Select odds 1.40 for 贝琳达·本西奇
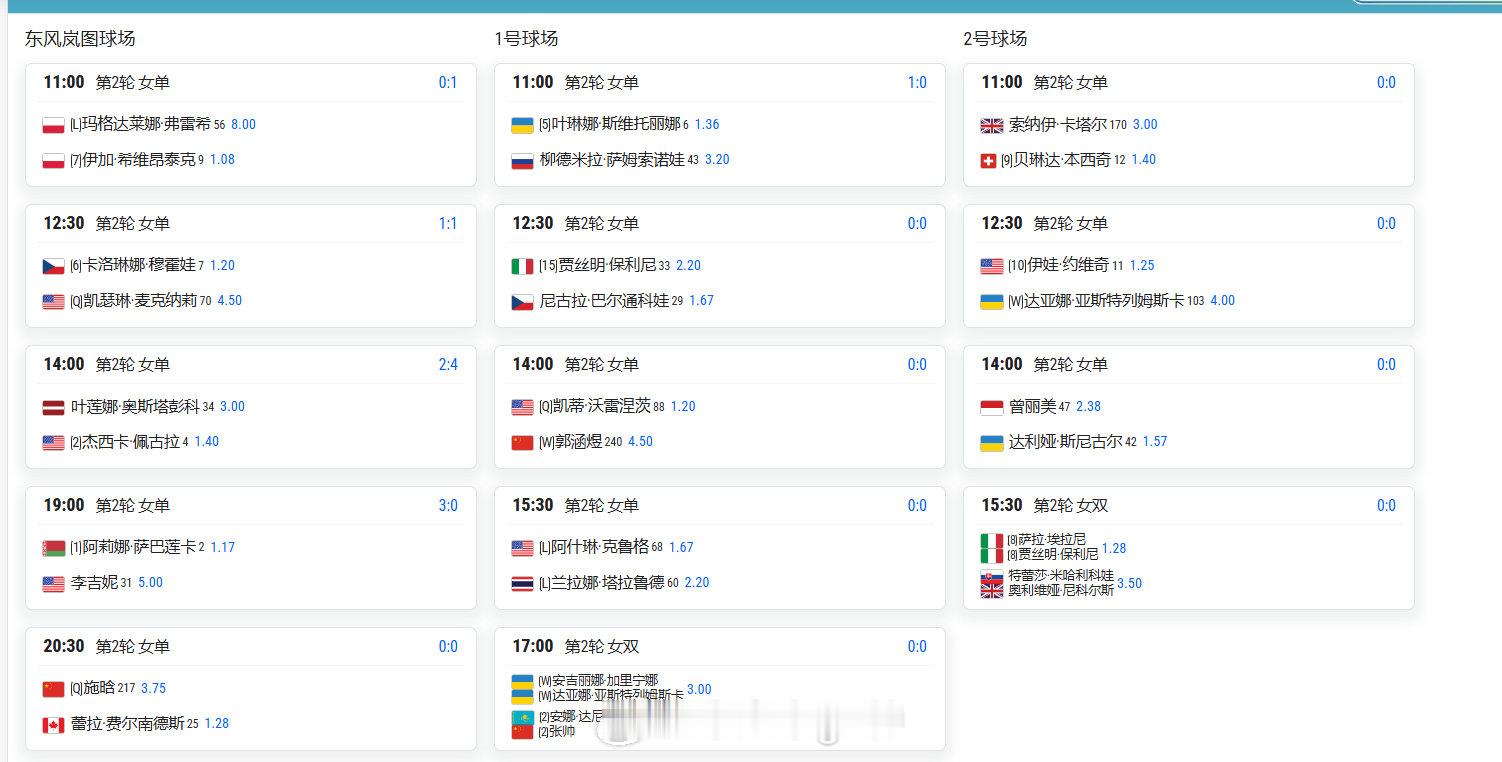Viewport: 1502px width, 762px height. (1144, 160)
